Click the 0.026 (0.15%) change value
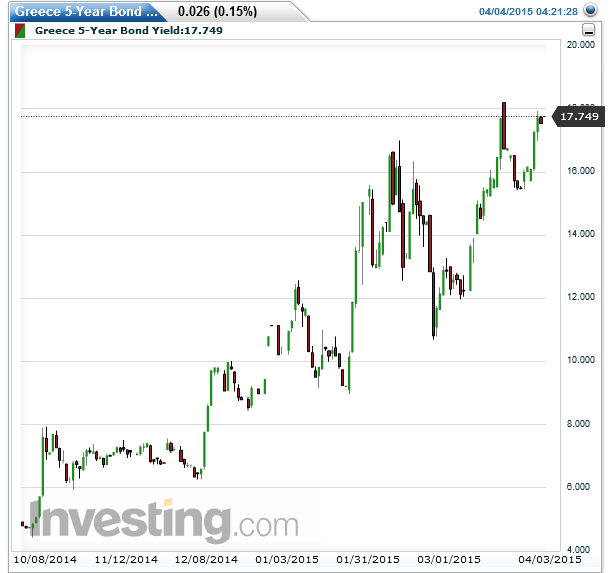Viewport: 612px width, 573px height. 217,11
